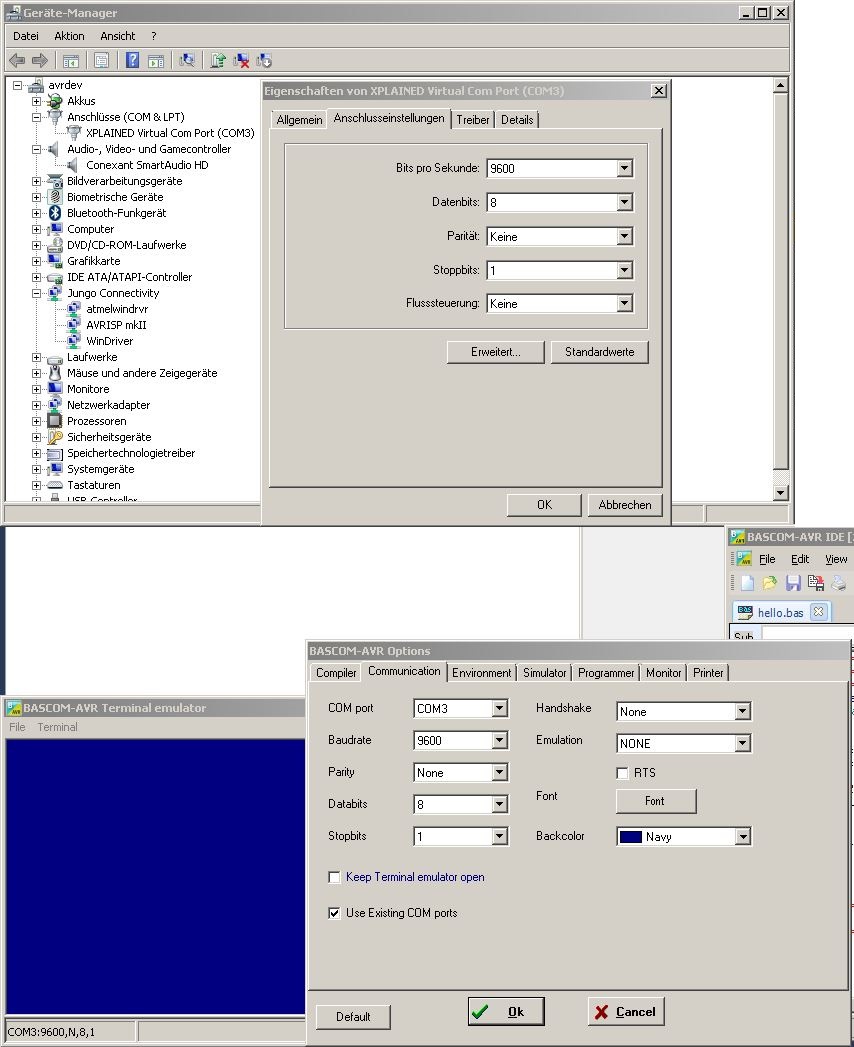Click the Erweitert... button

(x=495, y=352)
